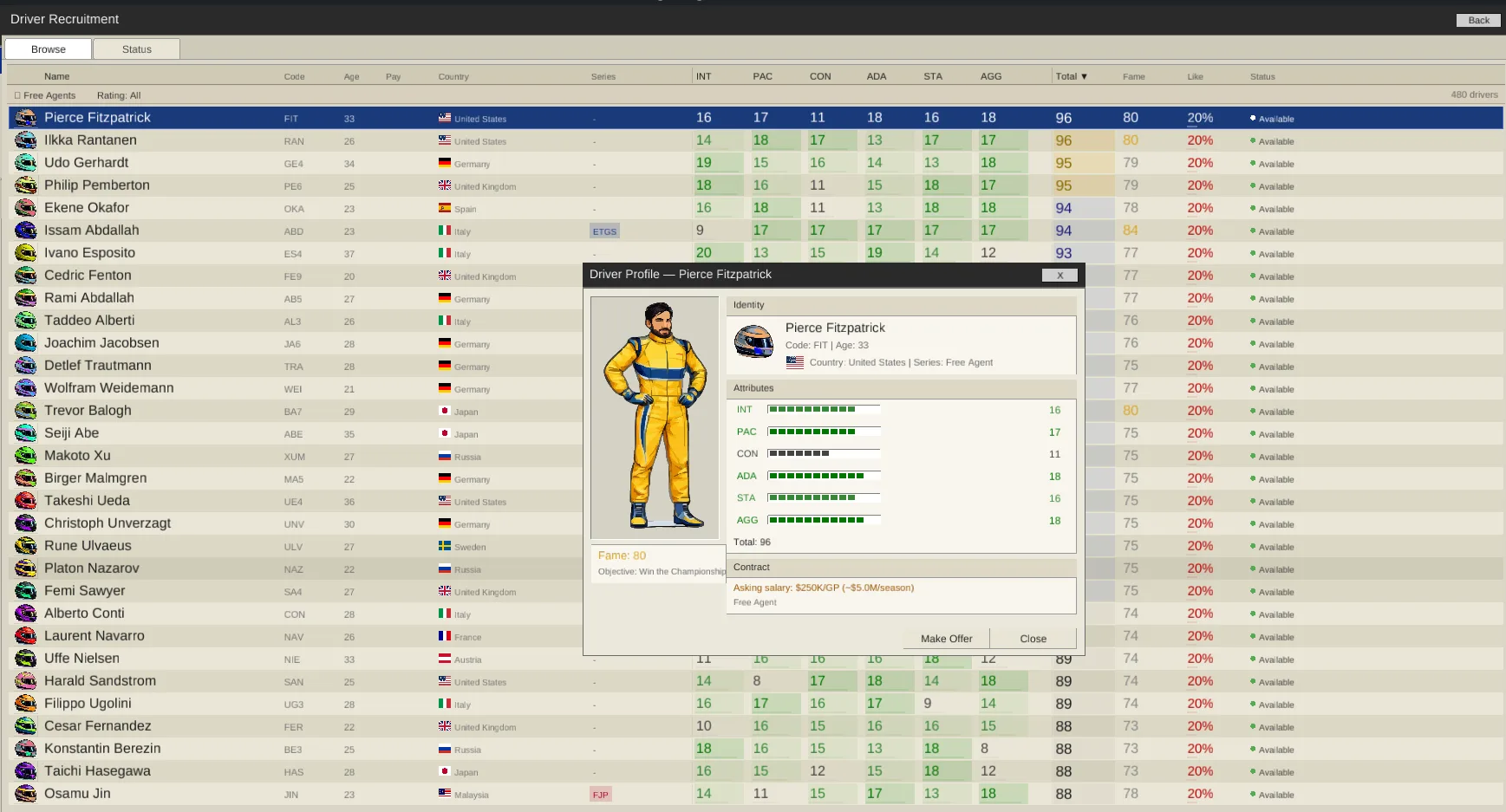The width and height of the screenshot is (1506, 812).
Task: Click the CON attribute bar in the profile
Action: pos(823,453)
